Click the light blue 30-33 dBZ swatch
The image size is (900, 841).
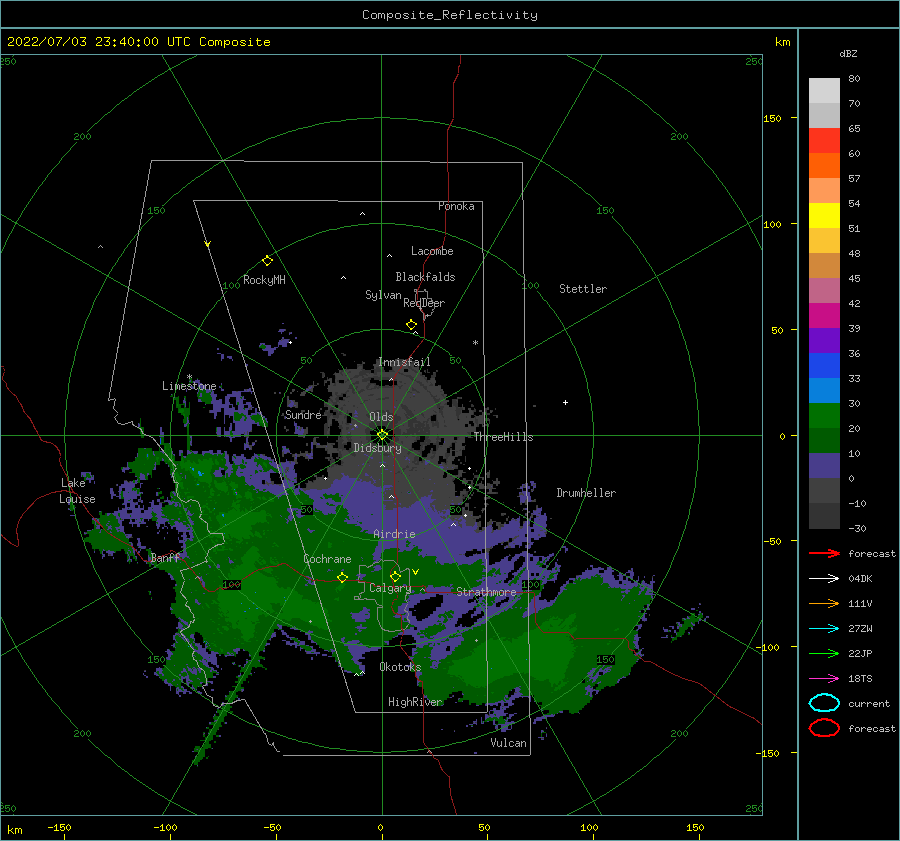[x=824, y=391]
